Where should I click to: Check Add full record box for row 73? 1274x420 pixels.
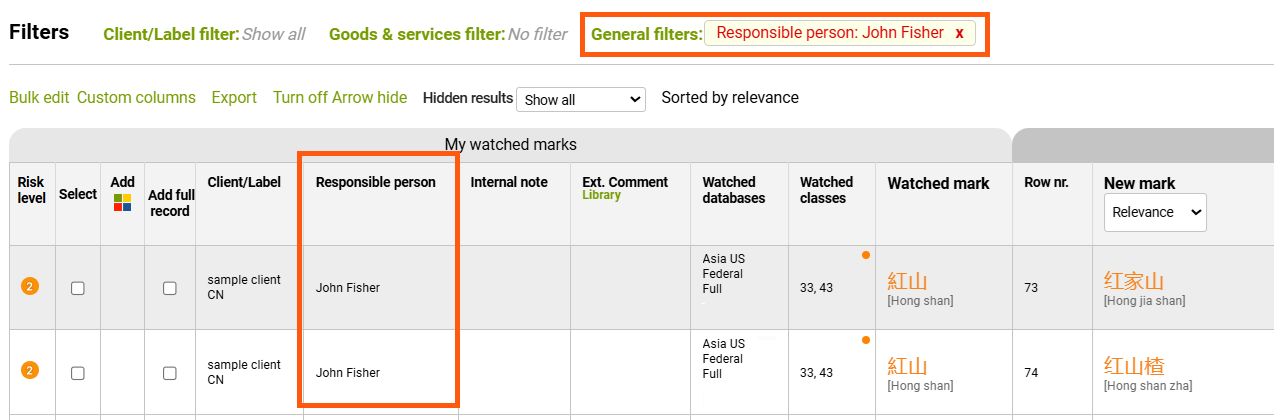pyautogui.click(x=170, y=288)
